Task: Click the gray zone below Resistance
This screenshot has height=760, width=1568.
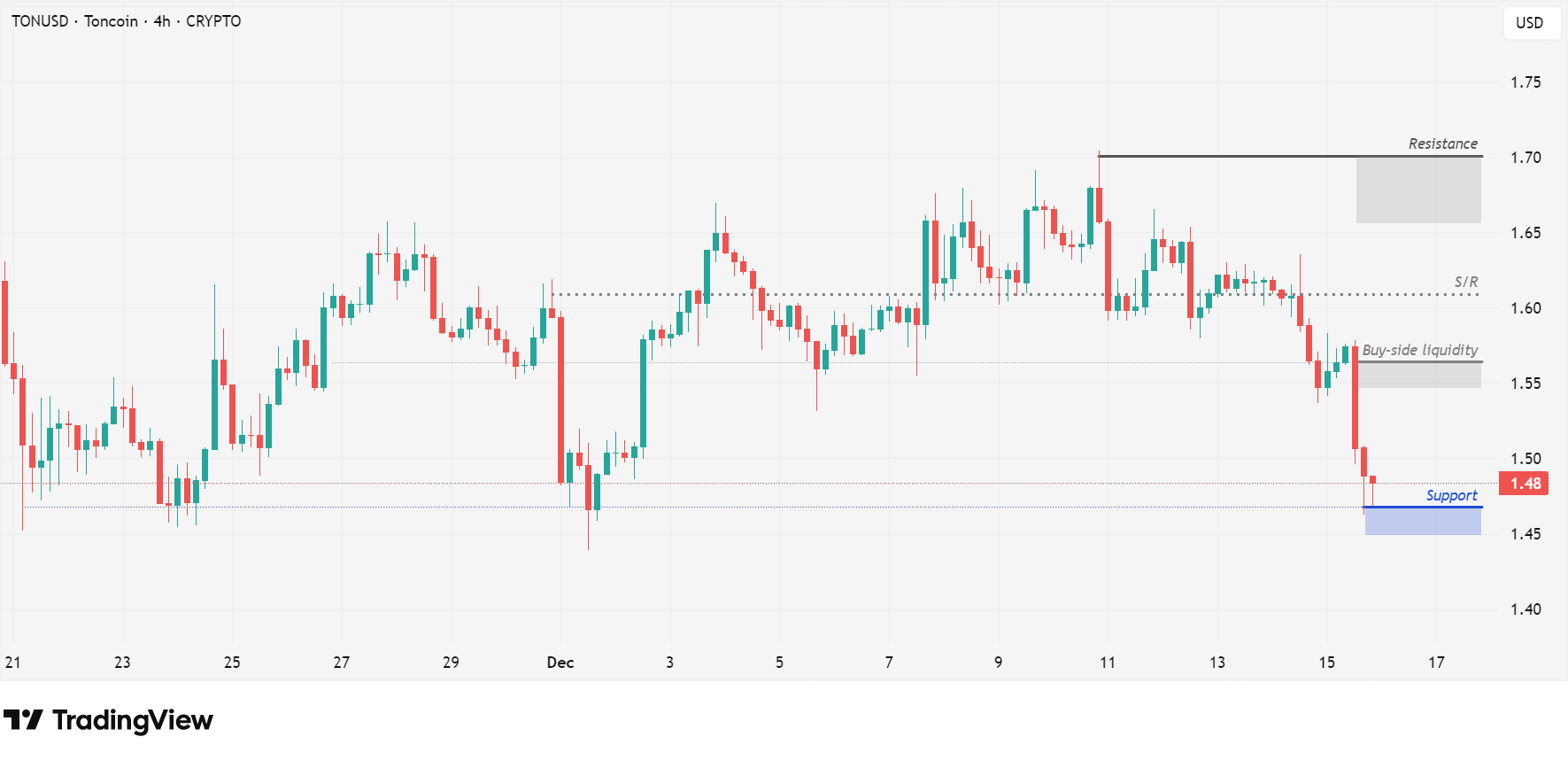Action: pyautogui.click(x=1418, y=190)
